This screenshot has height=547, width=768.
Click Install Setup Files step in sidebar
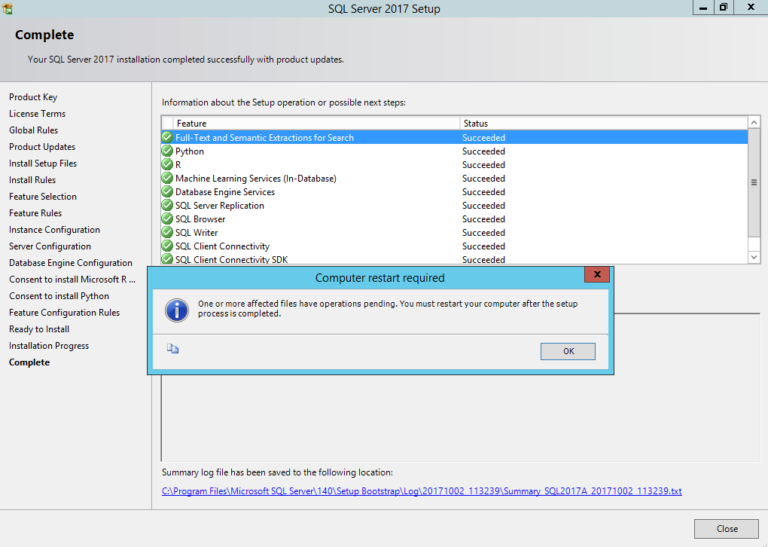tap(43, 164)
